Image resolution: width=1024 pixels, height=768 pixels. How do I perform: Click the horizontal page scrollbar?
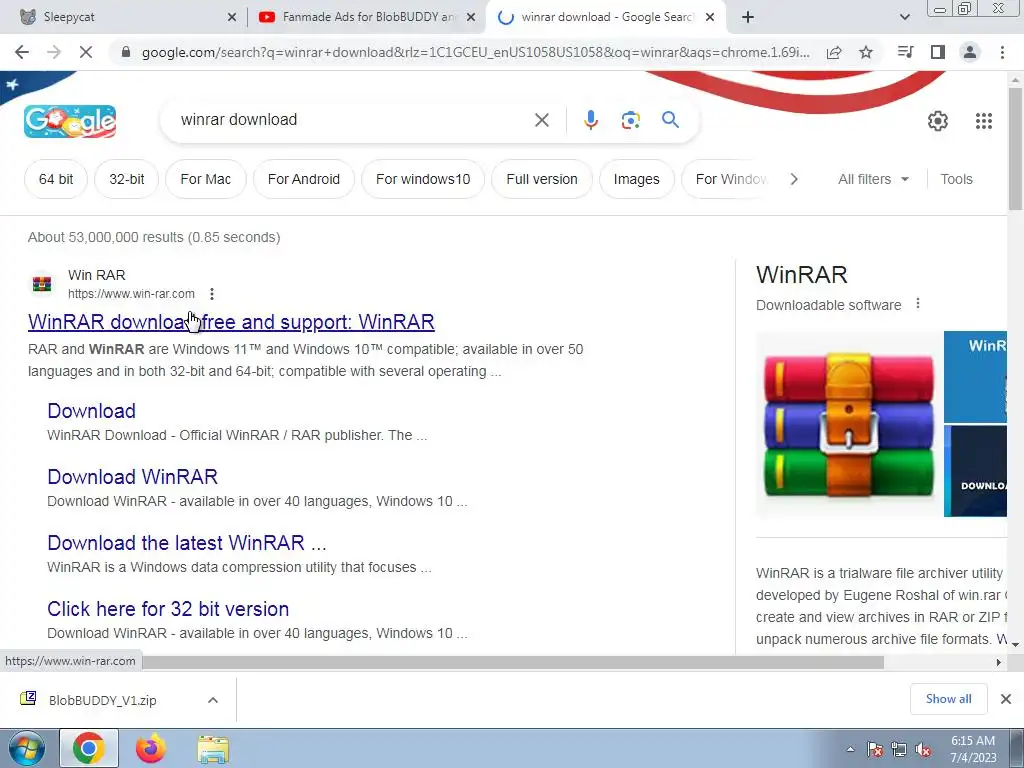(x=513, y=662)
